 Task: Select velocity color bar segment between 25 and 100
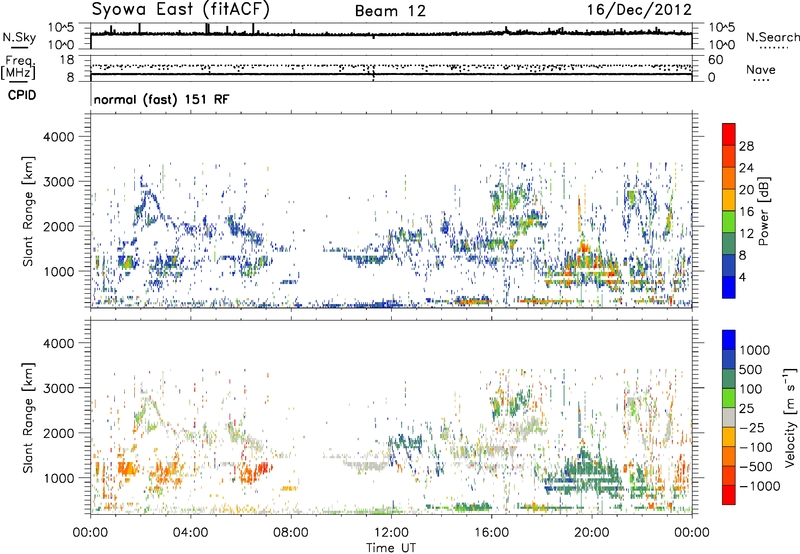coord(729,398)
